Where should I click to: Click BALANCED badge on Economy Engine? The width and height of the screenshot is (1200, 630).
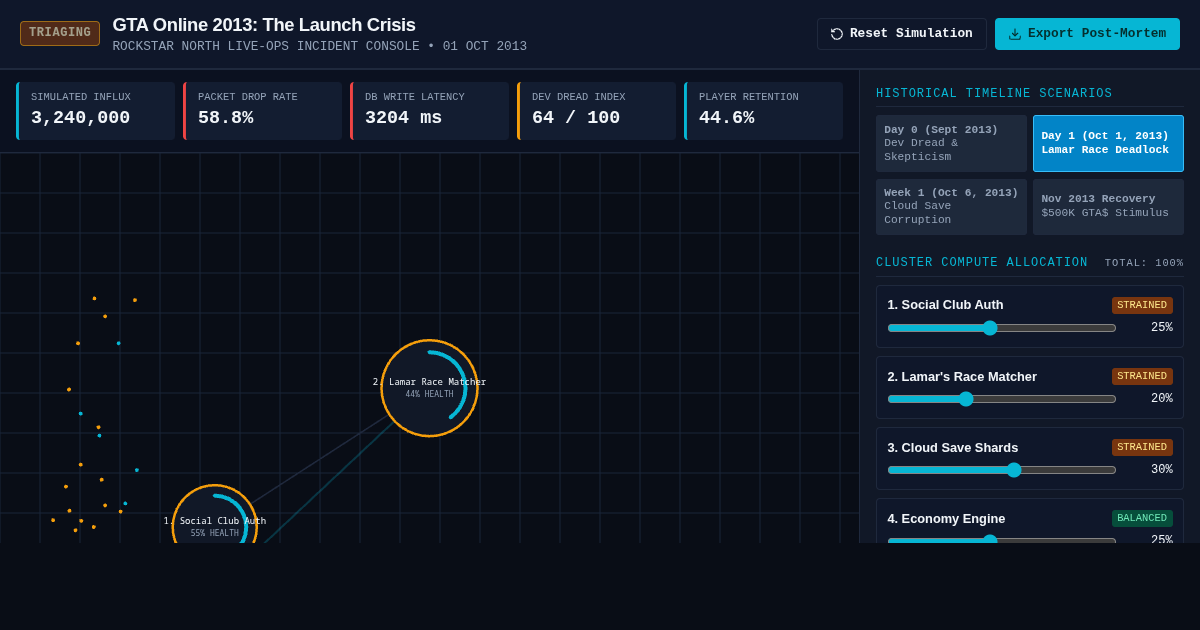coord(1142,518)
